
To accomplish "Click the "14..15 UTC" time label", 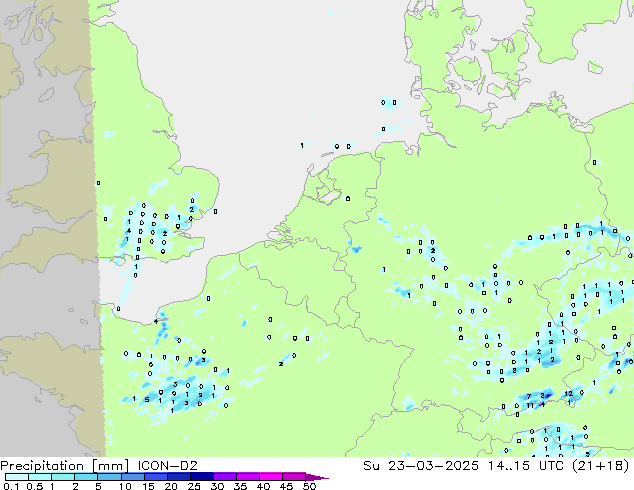I will [526, 466].
